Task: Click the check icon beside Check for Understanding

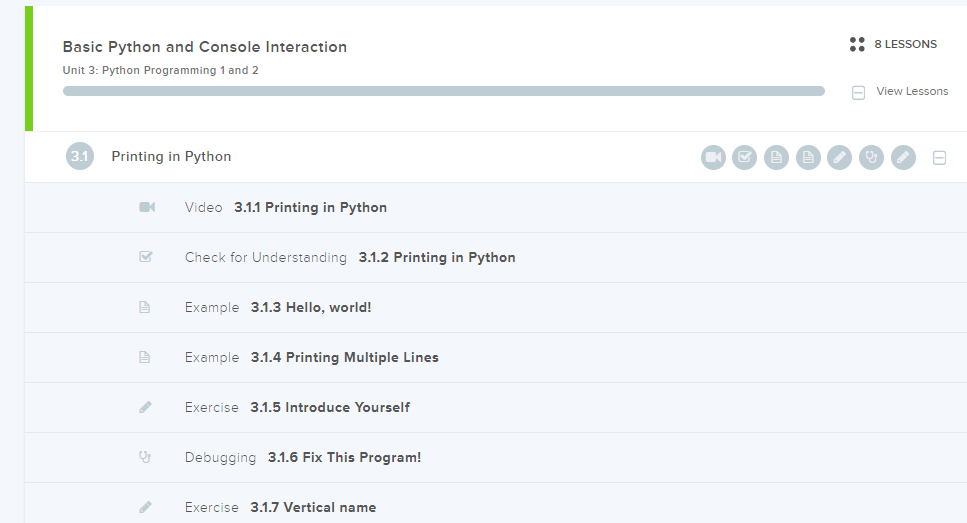Action: [x=146, y=257]
